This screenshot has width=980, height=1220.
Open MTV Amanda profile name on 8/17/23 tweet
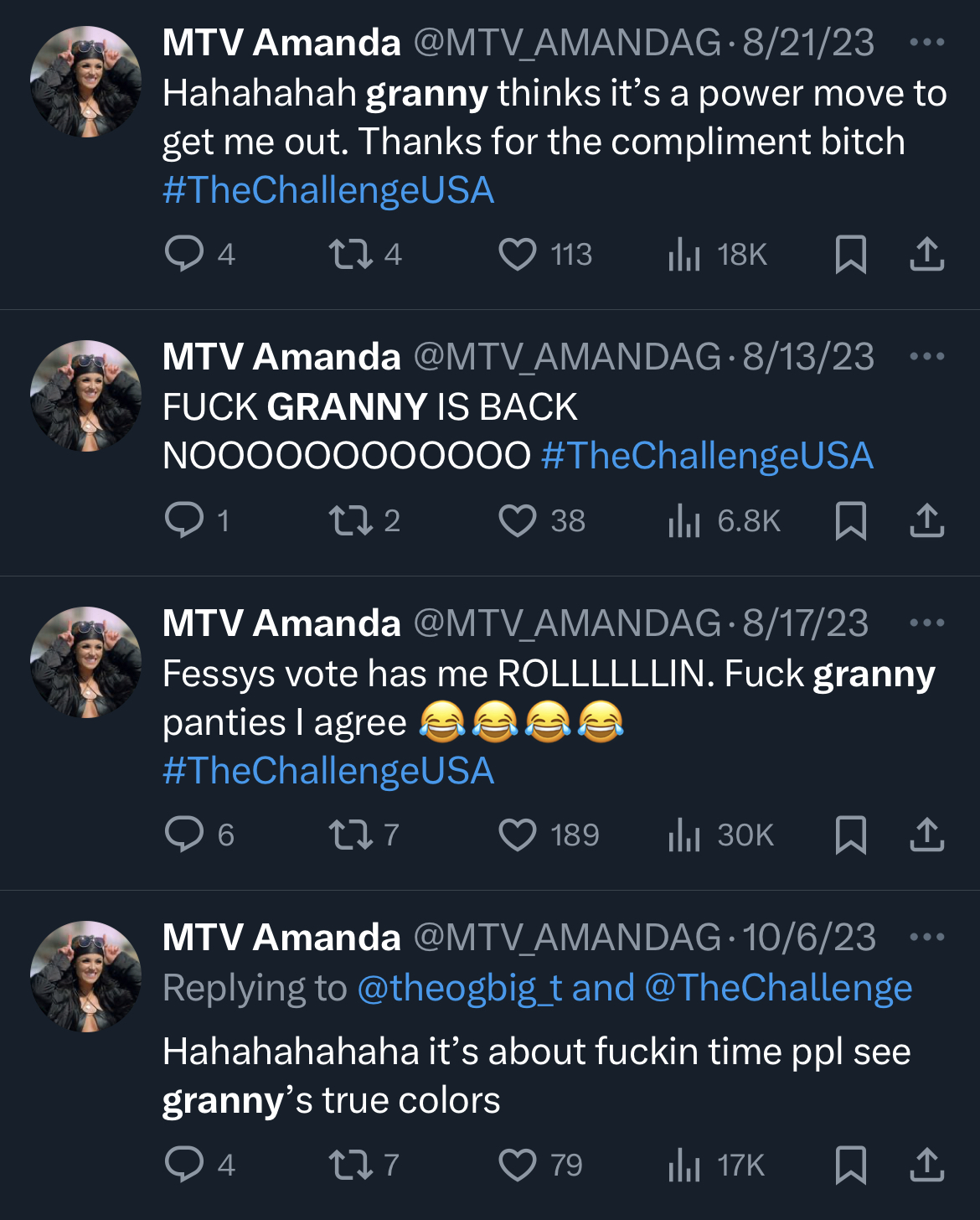click(x=281, y=623)
